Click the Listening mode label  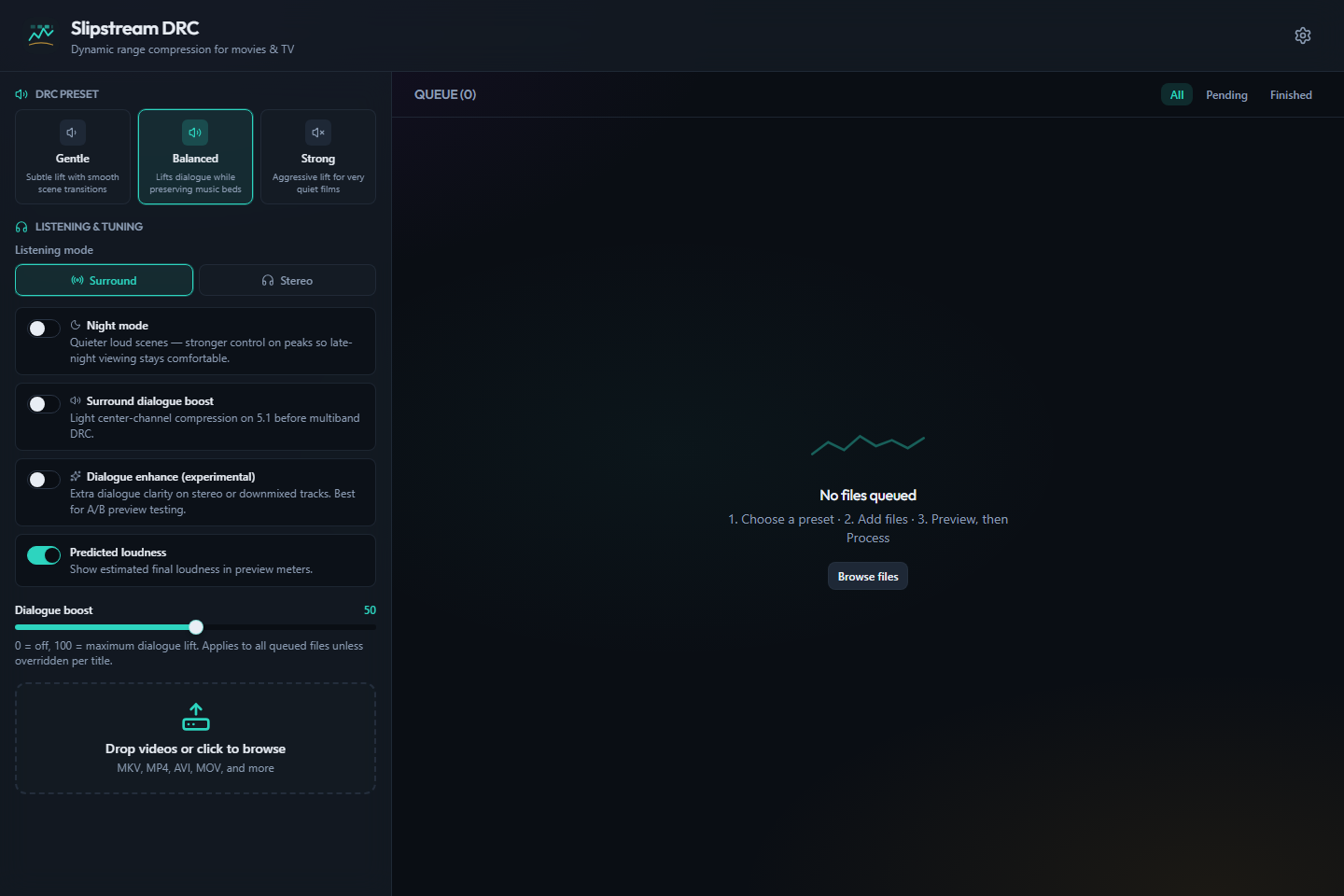[x=54, y=250]
